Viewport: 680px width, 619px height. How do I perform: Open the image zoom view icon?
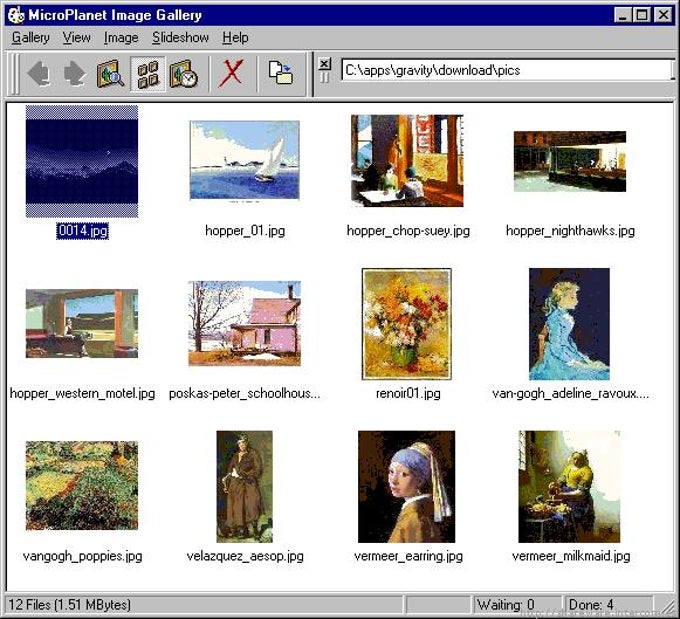110,73
